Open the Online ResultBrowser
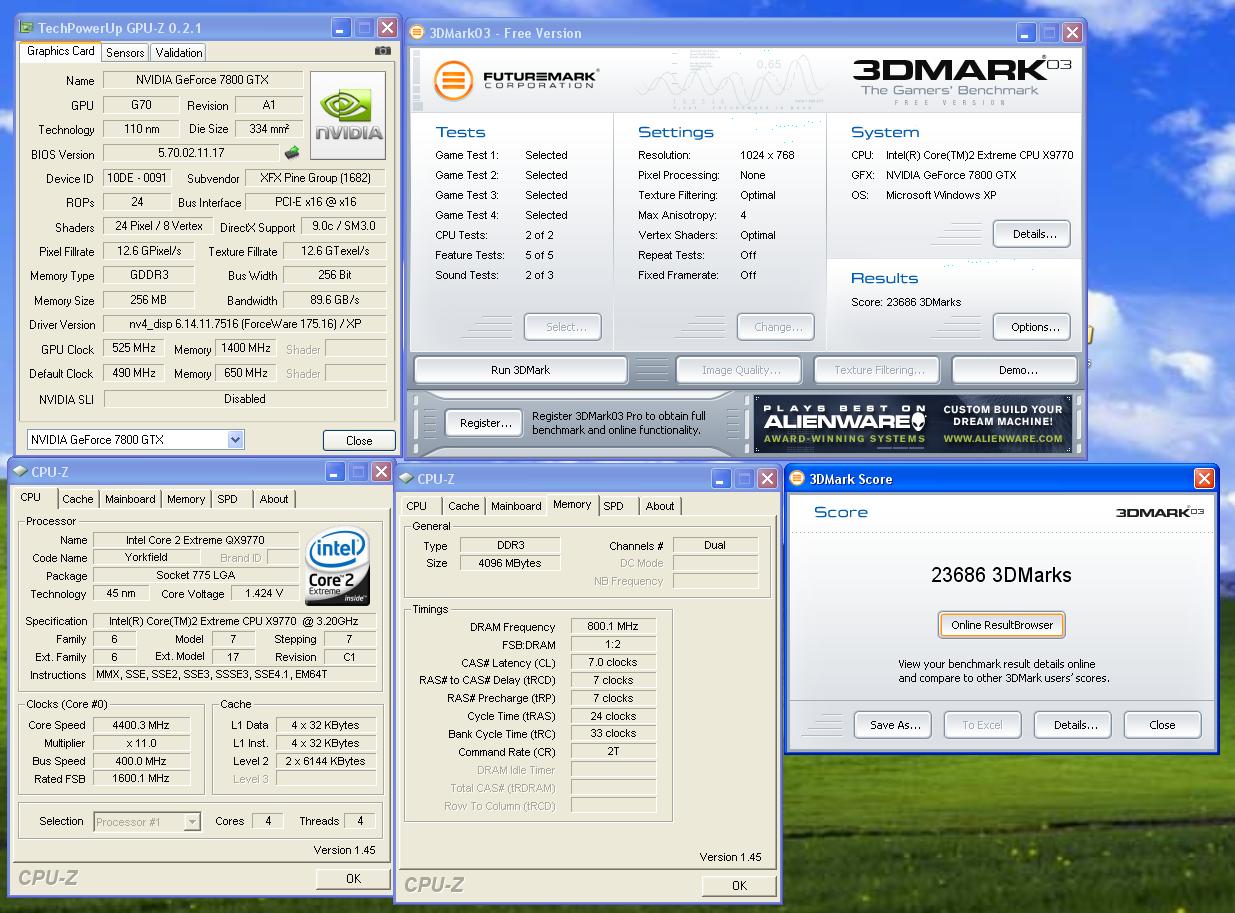Image resolution: width=1235 pixels, height=913 pixels. [1002, 625]
